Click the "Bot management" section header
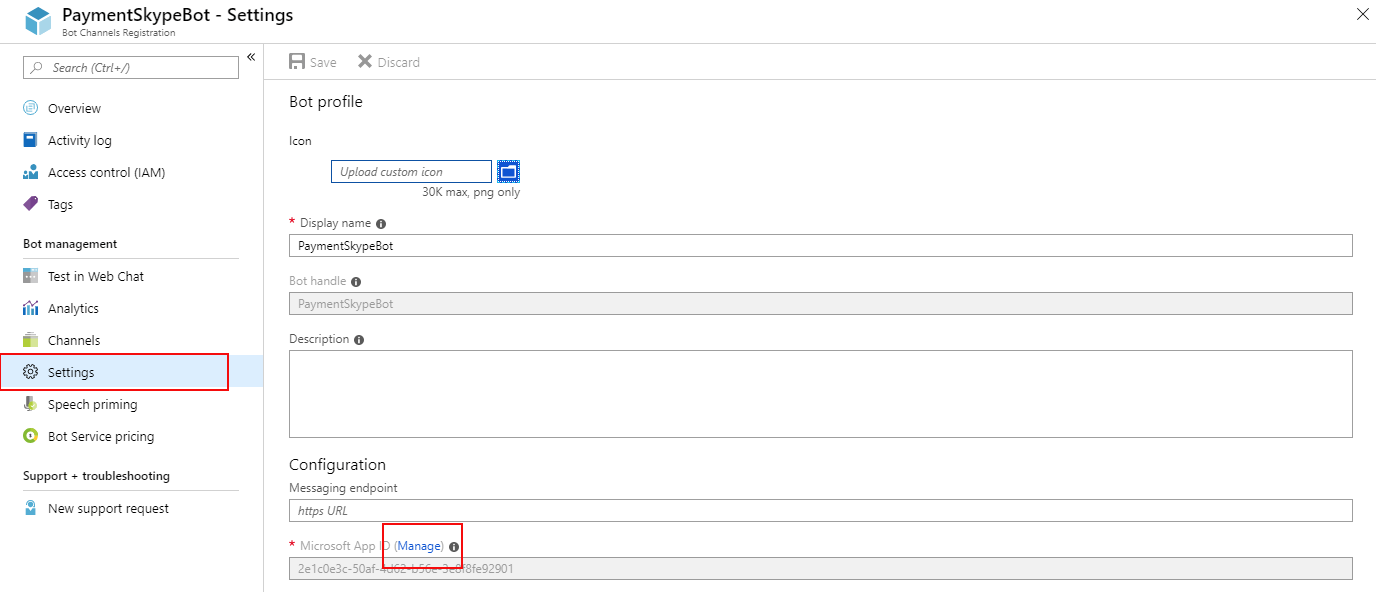The image size is (1376, 592). tap(70, 244)
